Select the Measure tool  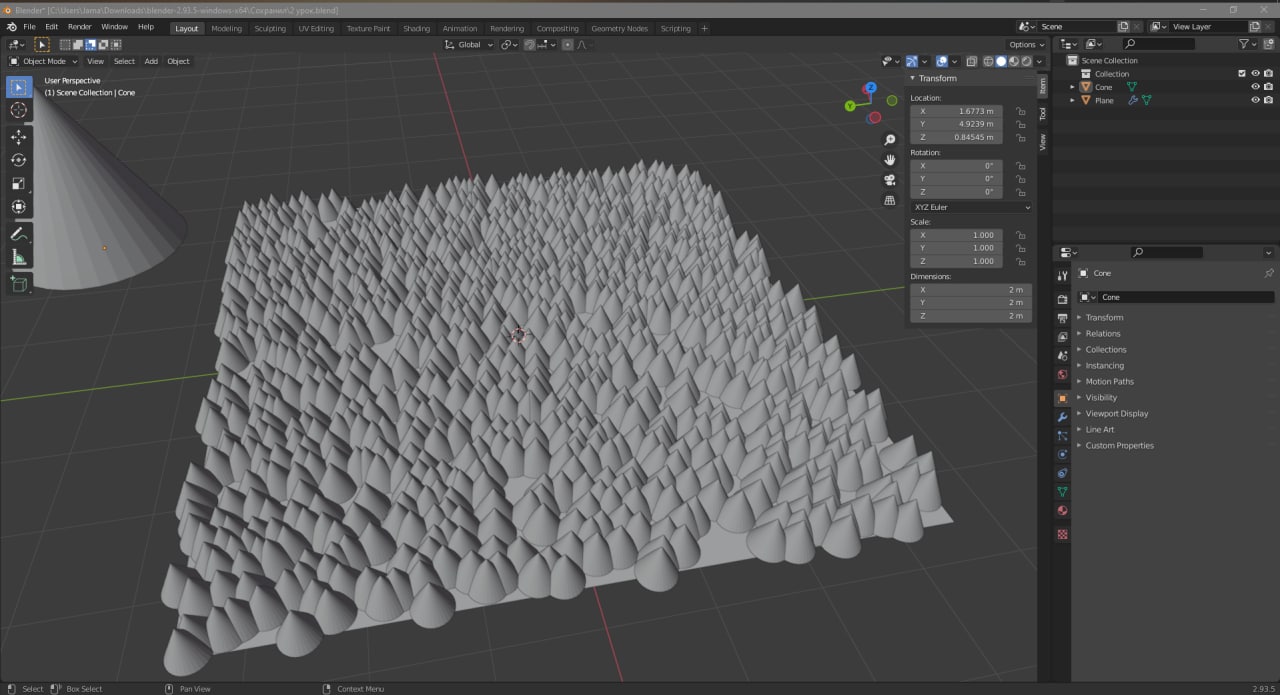[18, 257]
